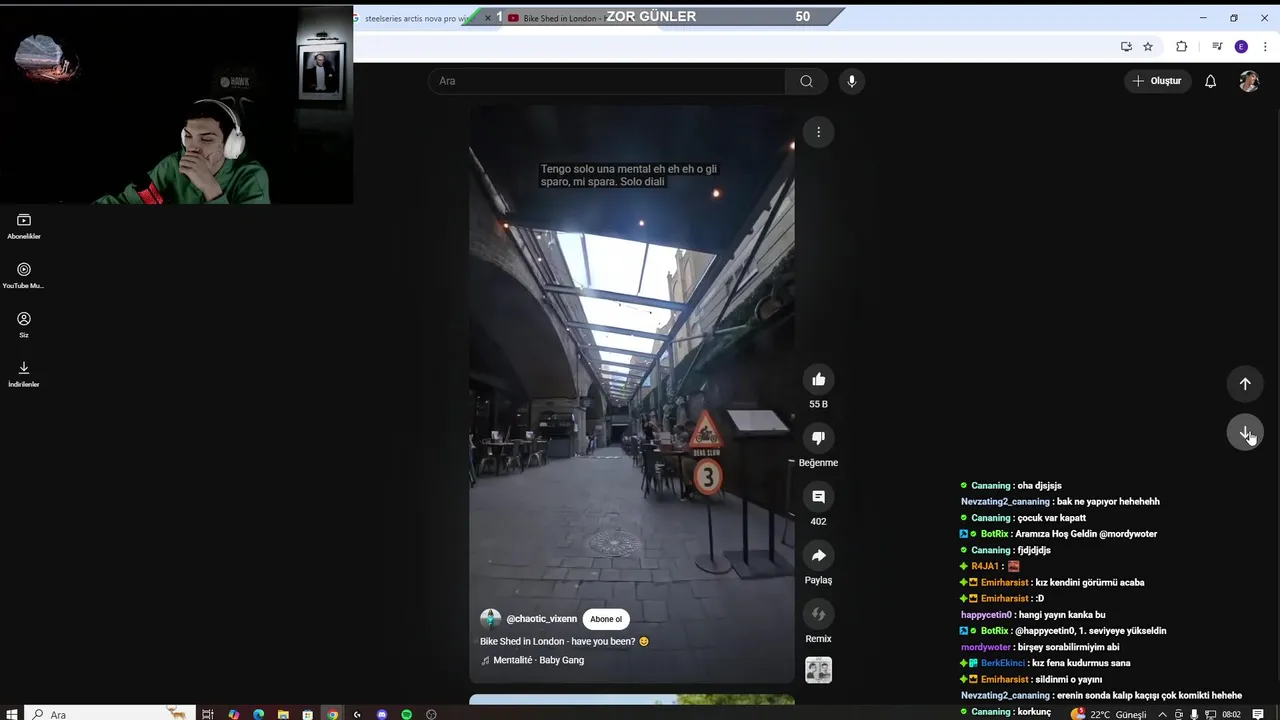This screenshot has width=1280, height=720.
Task: Bookmark this page with the star icon
Action: click(1148, 46)
